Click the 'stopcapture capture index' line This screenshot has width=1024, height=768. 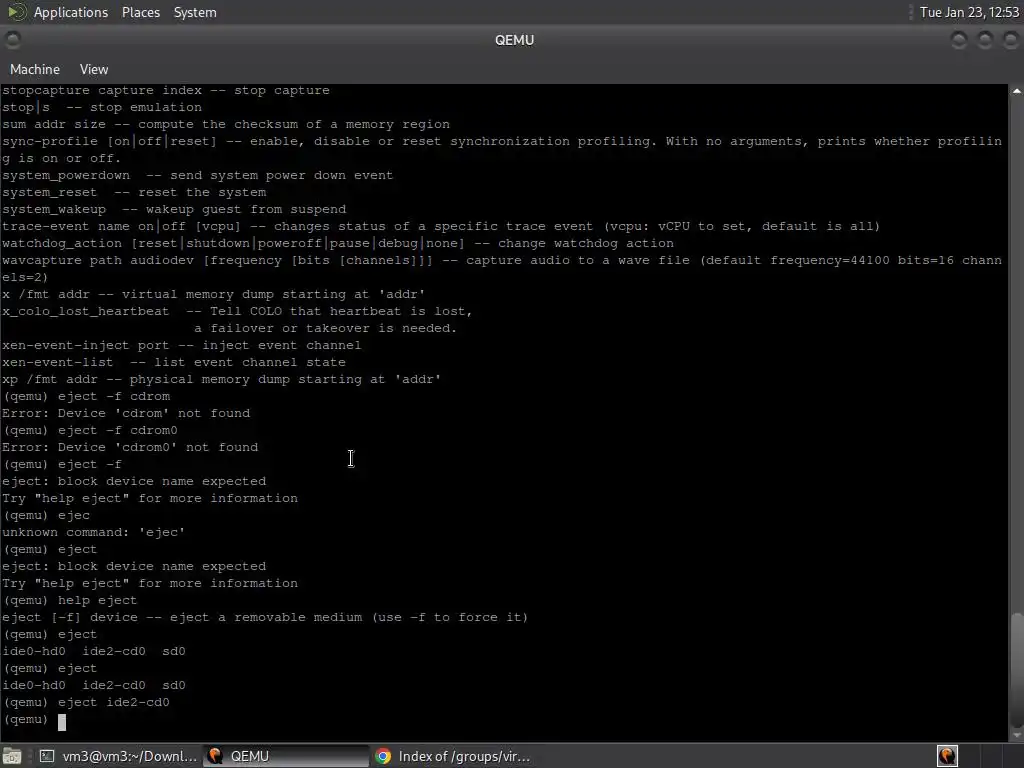click(x=166, y=91)
